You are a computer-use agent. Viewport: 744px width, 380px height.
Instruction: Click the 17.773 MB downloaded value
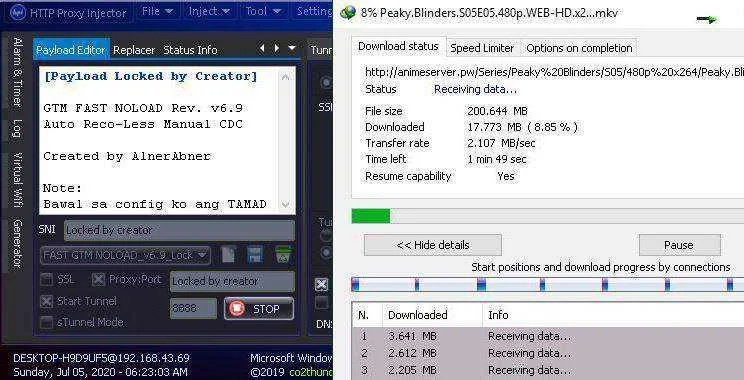tap(523, 127)
